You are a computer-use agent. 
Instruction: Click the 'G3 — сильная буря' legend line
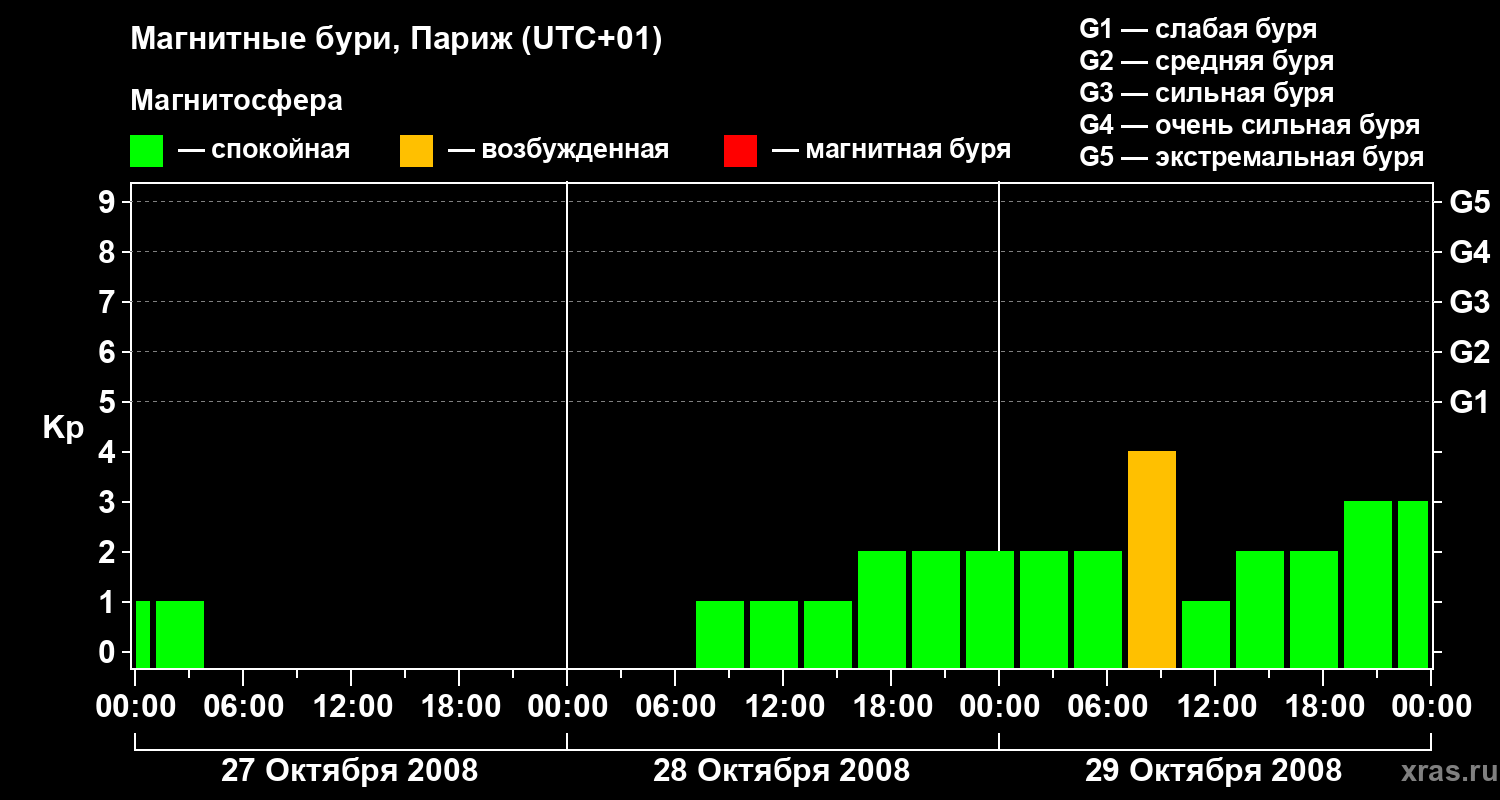point(1206,93)
